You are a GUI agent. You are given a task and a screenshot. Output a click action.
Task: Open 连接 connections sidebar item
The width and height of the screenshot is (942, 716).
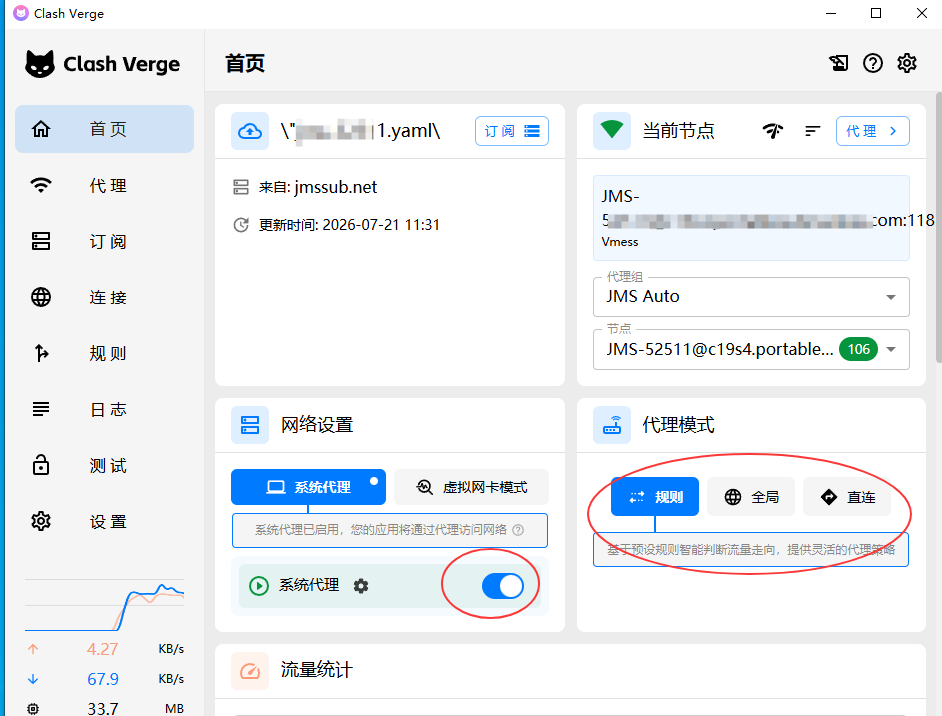pyautogui.click(x=105, y=297)
